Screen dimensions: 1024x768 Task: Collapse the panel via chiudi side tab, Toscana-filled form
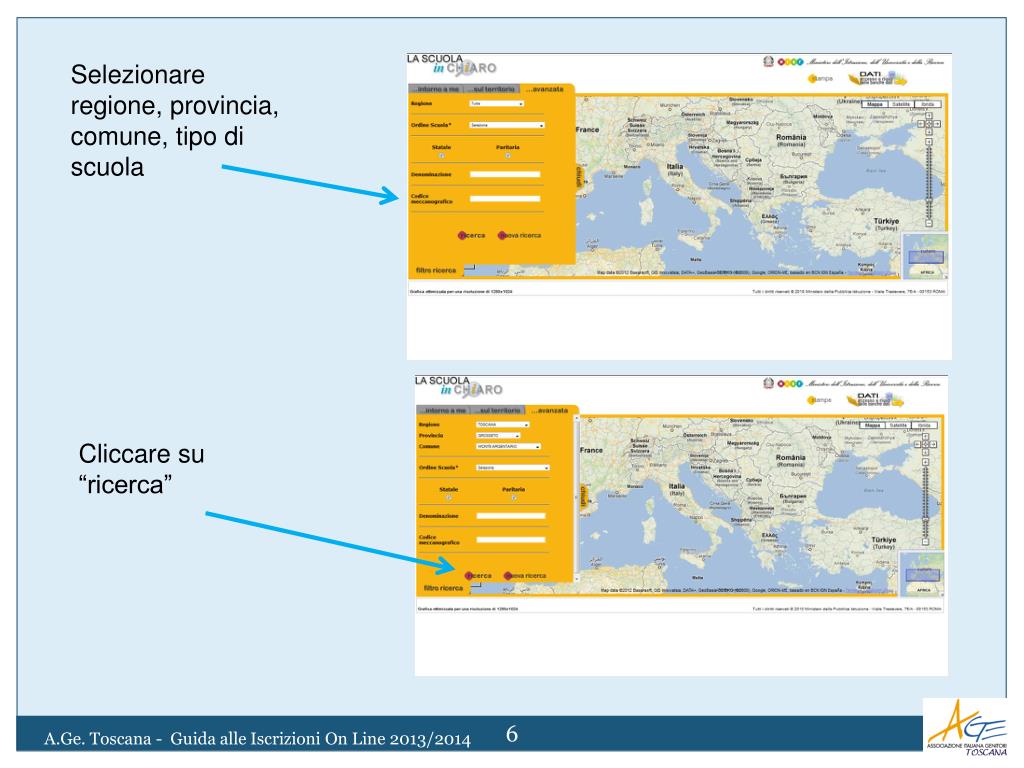coord(584,496)
